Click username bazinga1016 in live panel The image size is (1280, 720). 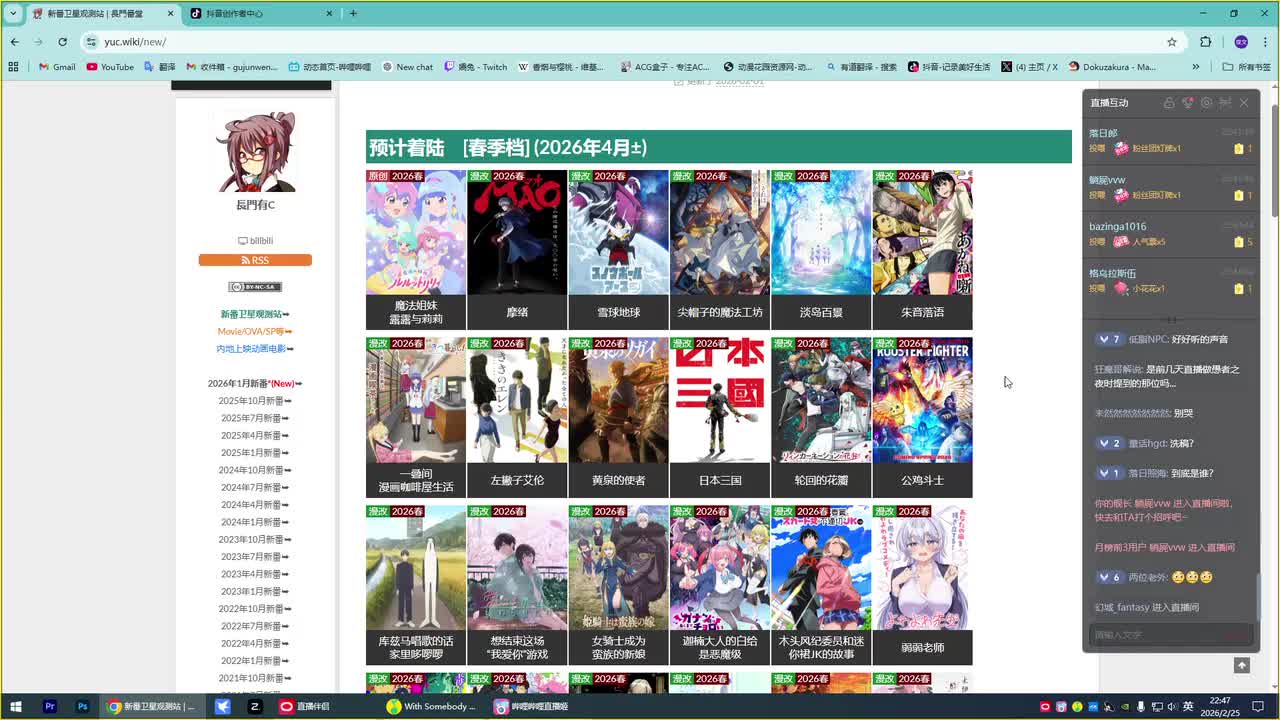pyautogui.click(x=1117, y=227)
